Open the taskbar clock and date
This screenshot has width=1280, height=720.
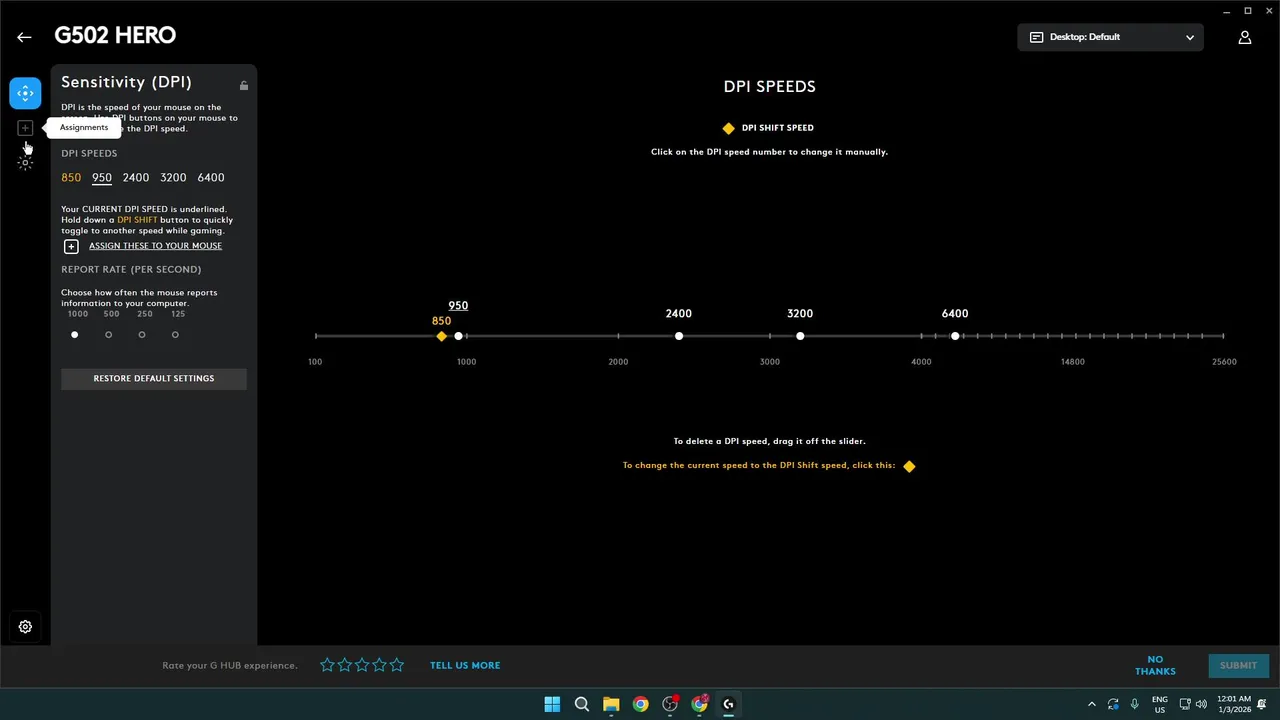point(1234,704)
